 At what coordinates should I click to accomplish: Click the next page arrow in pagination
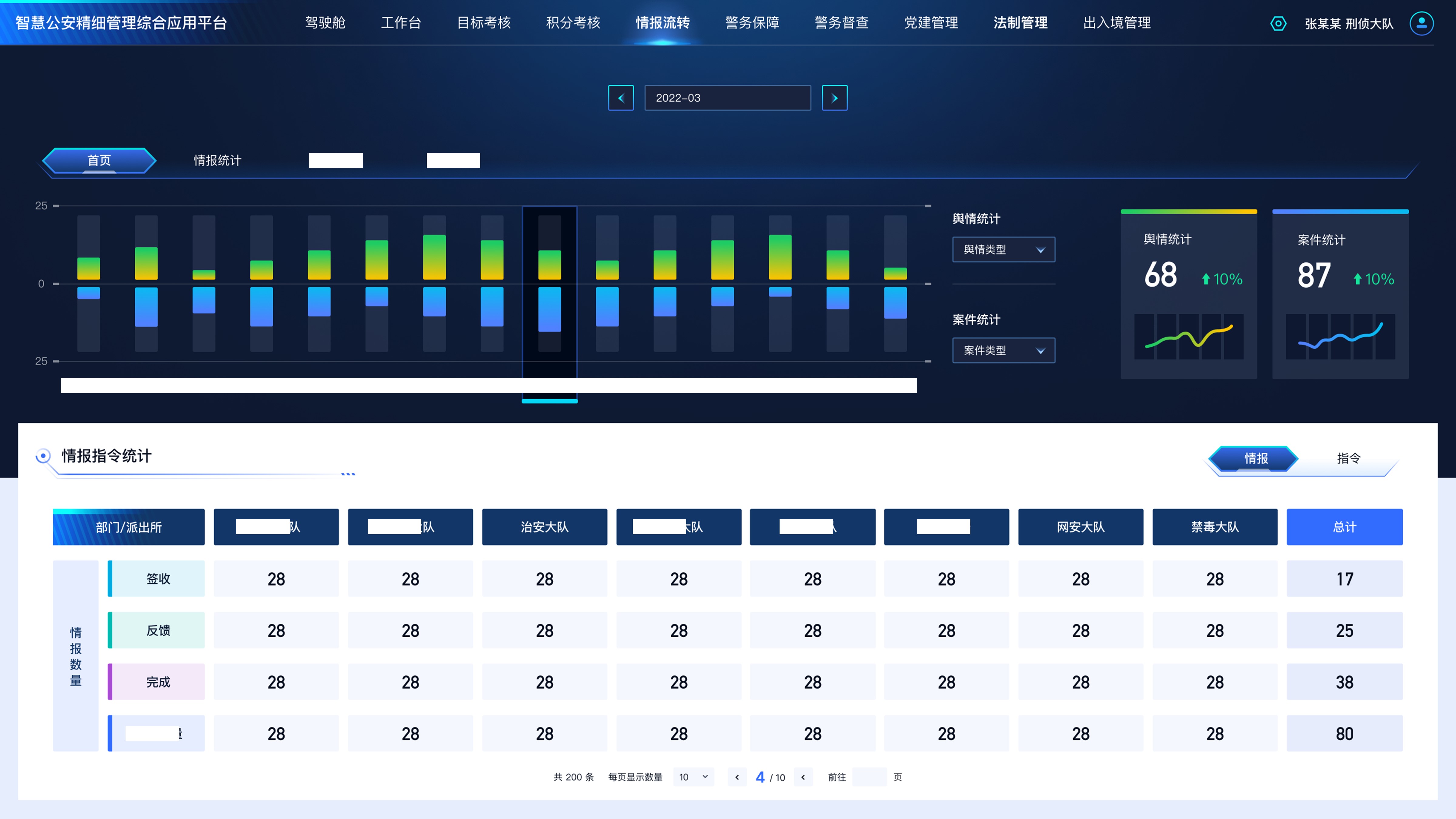pos(803,777)
